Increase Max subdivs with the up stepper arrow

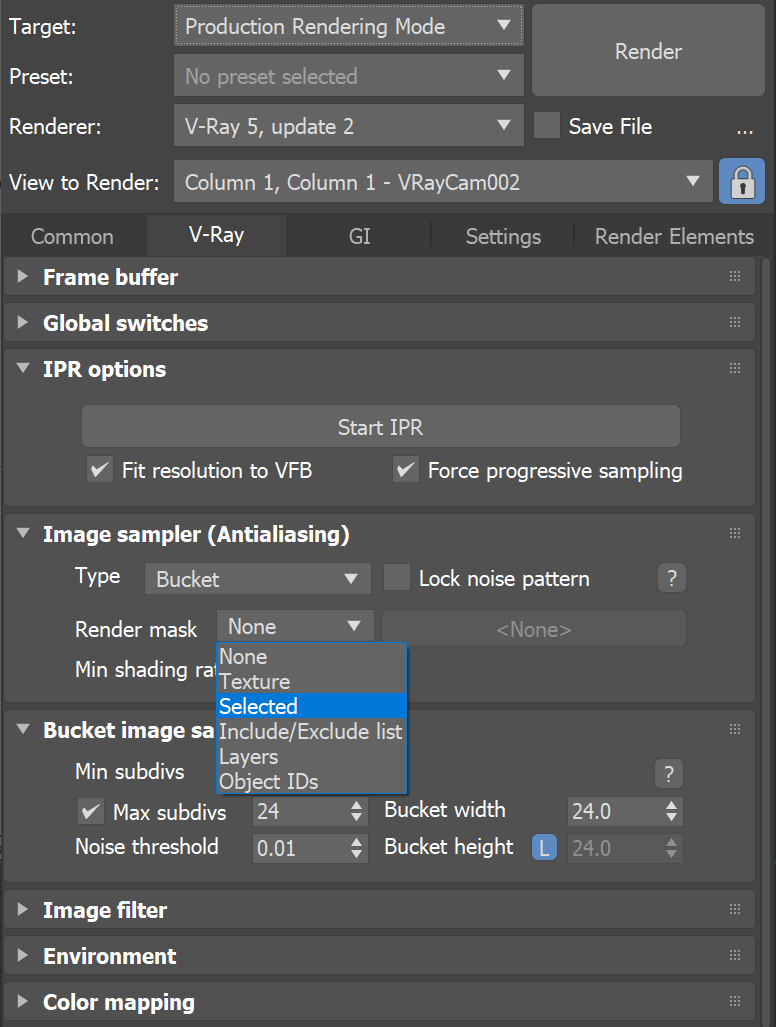click(x=357, y=806)
